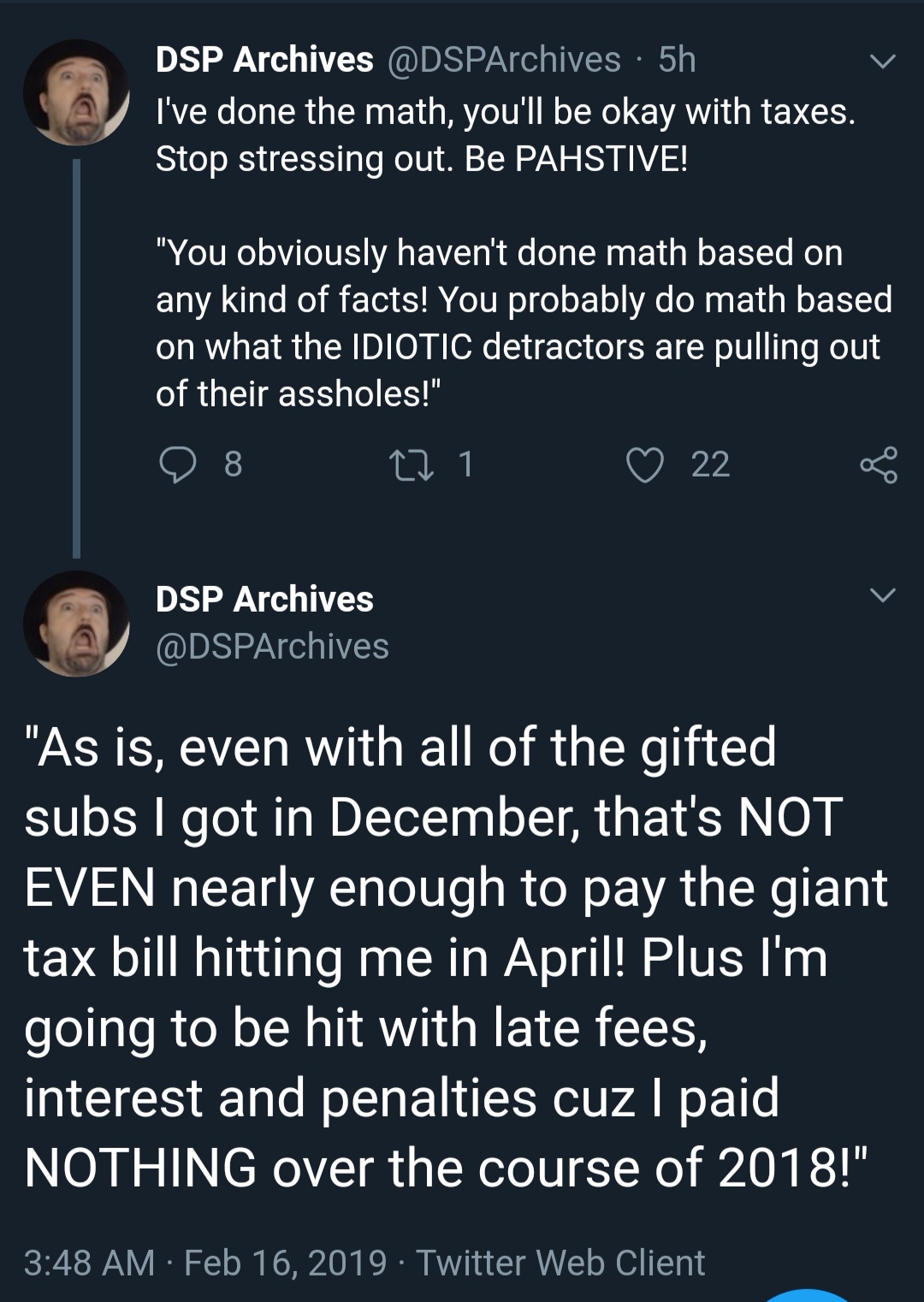
Task: Open the share icon on first tweet
Action: tap(879, 465)
